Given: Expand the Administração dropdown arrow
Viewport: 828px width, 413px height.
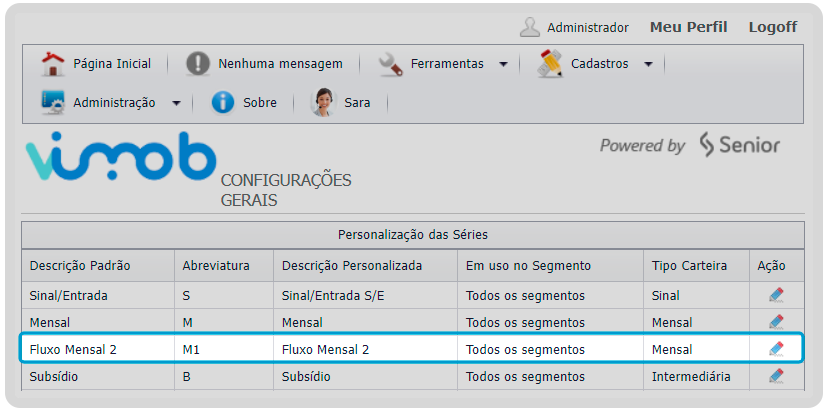Looking at the screenshot, I should coord(176,102).
